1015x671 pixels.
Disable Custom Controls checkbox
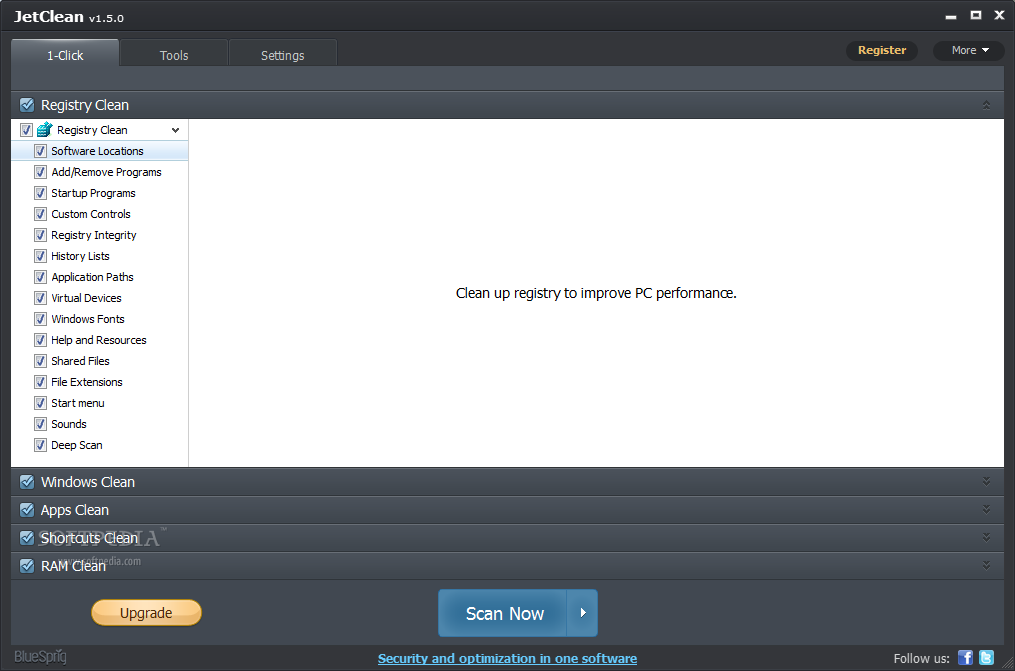click(40, 214)
